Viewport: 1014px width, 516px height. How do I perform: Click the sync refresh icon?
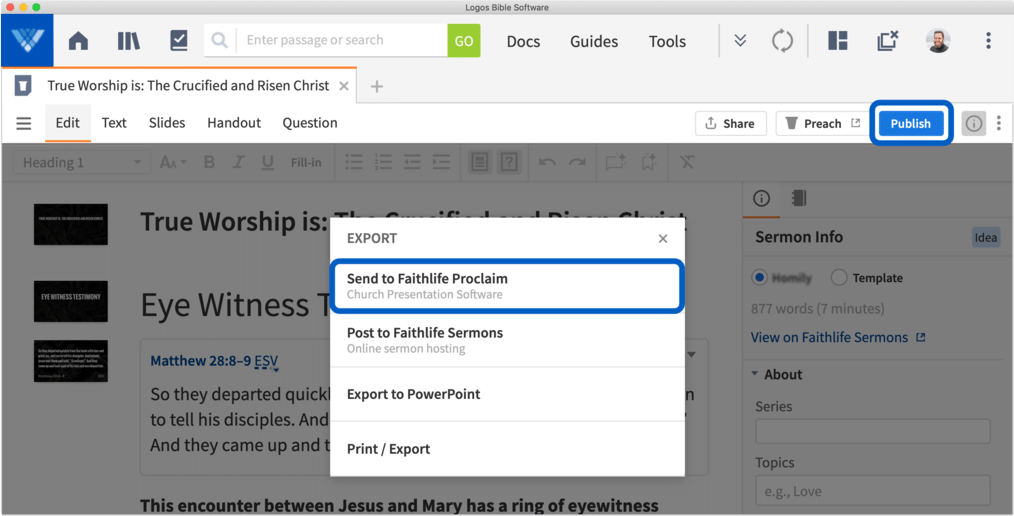[782, 41]
